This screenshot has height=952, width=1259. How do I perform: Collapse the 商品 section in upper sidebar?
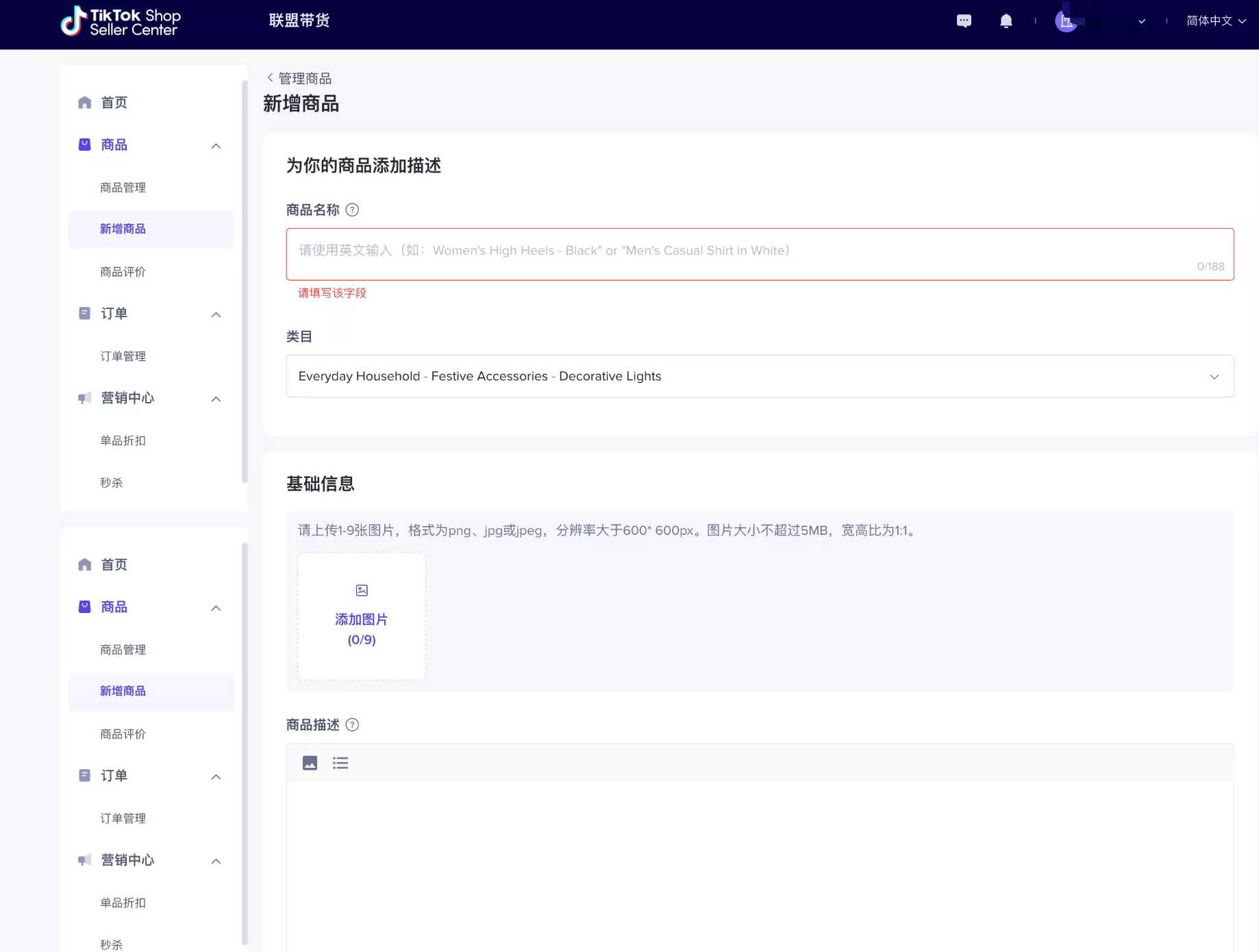click(216, 146)
